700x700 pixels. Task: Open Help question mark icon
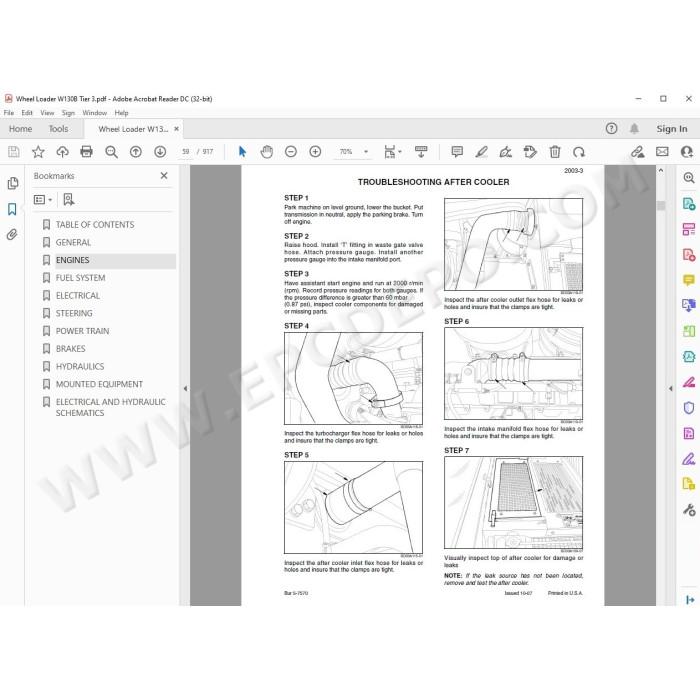coord(612,129)
